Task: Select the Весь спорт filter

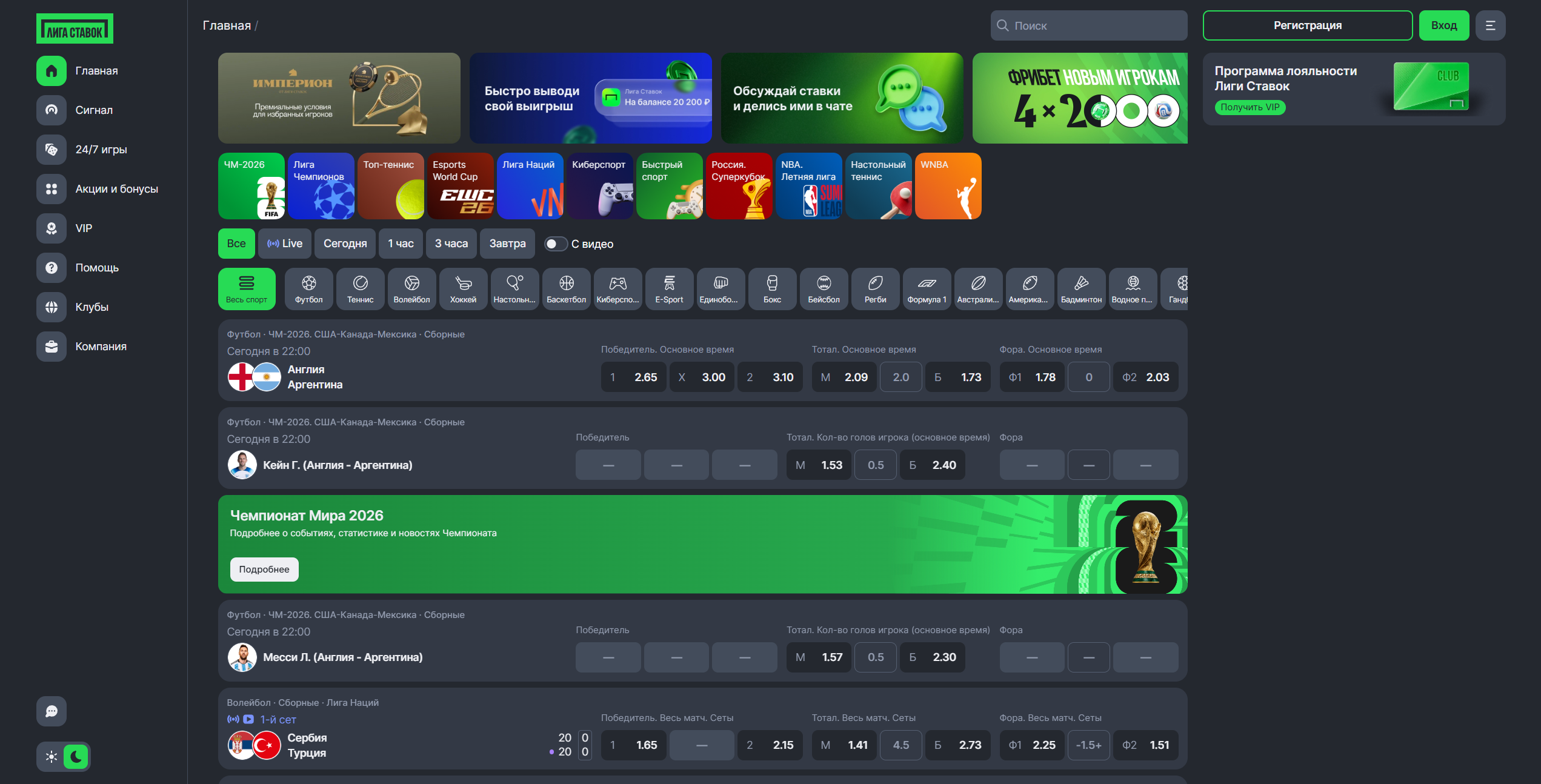Action: coord(247,289)
